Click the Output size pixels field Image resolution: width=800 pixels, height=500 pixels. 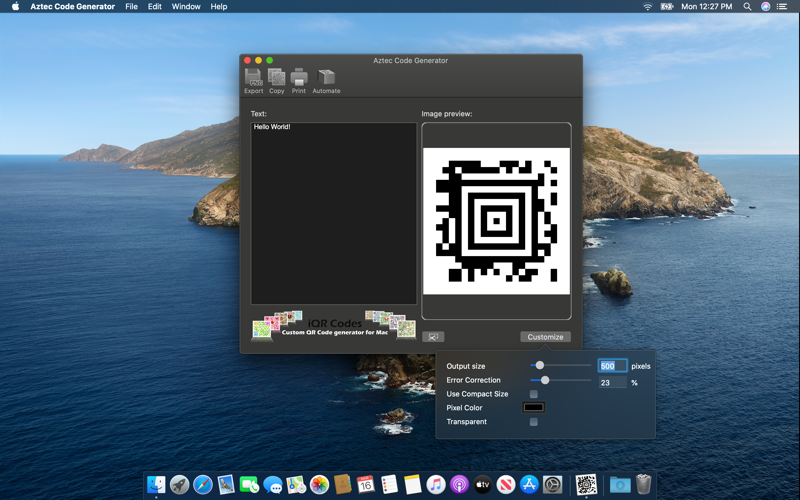612,366
